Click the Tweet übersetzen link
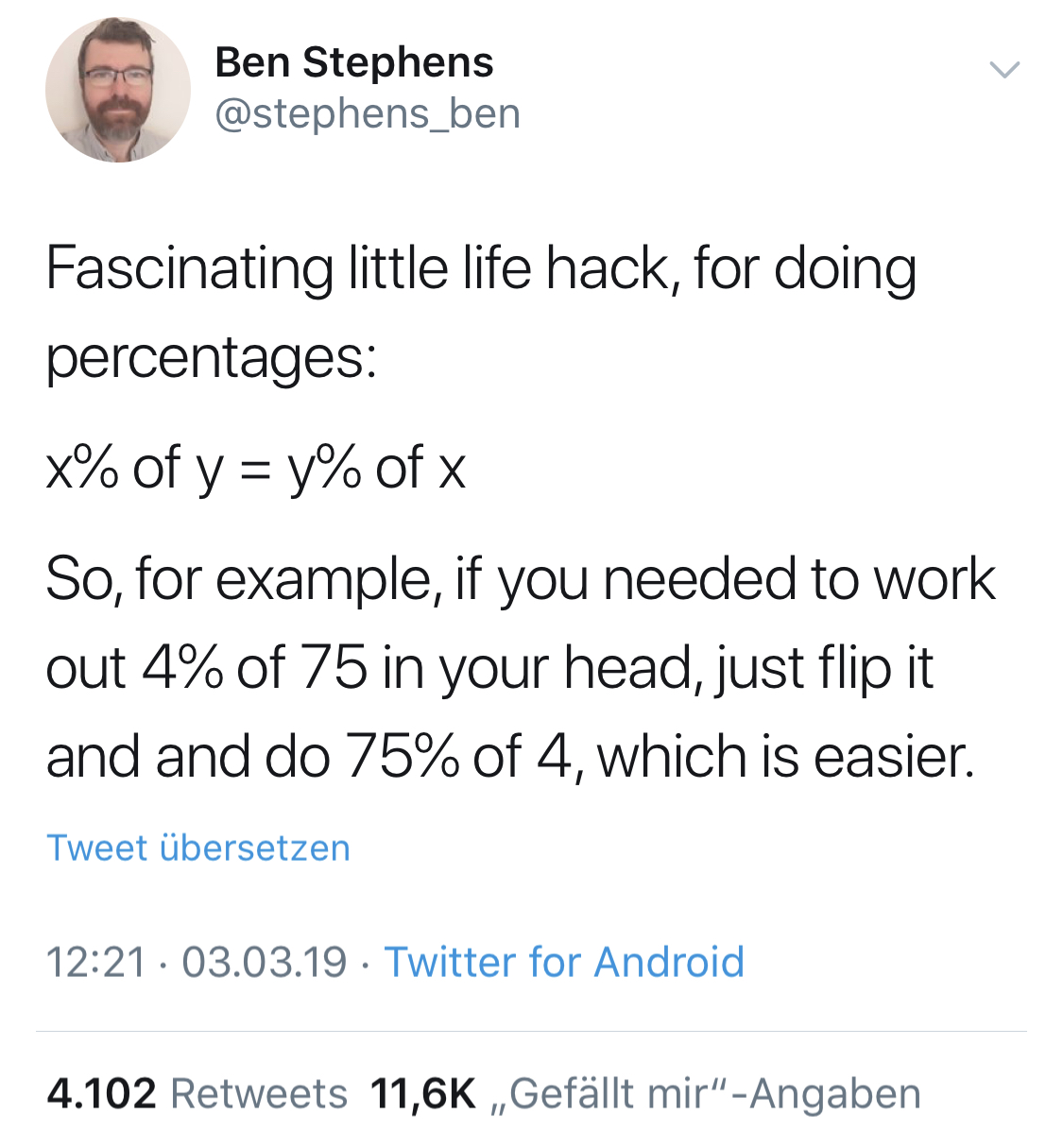This screenshot has width=1063, height=1148. (x=198, y=848)
